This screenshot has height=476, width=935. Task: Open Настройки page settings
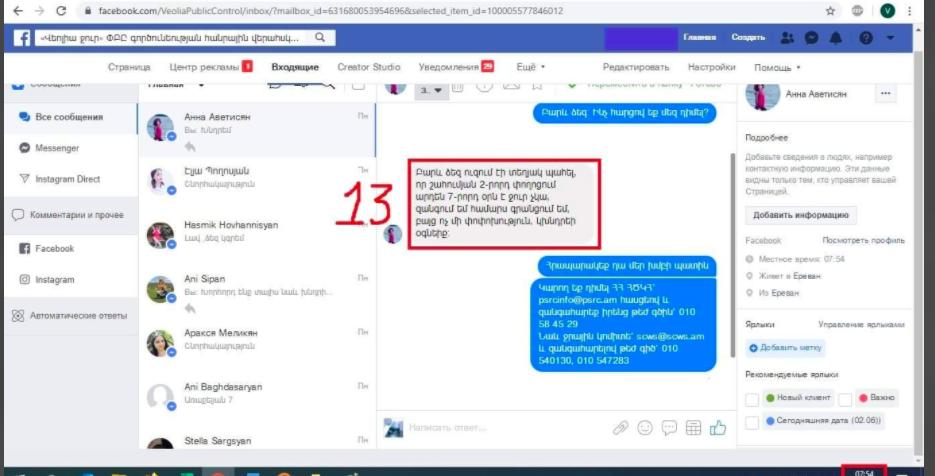pos(711,67)
